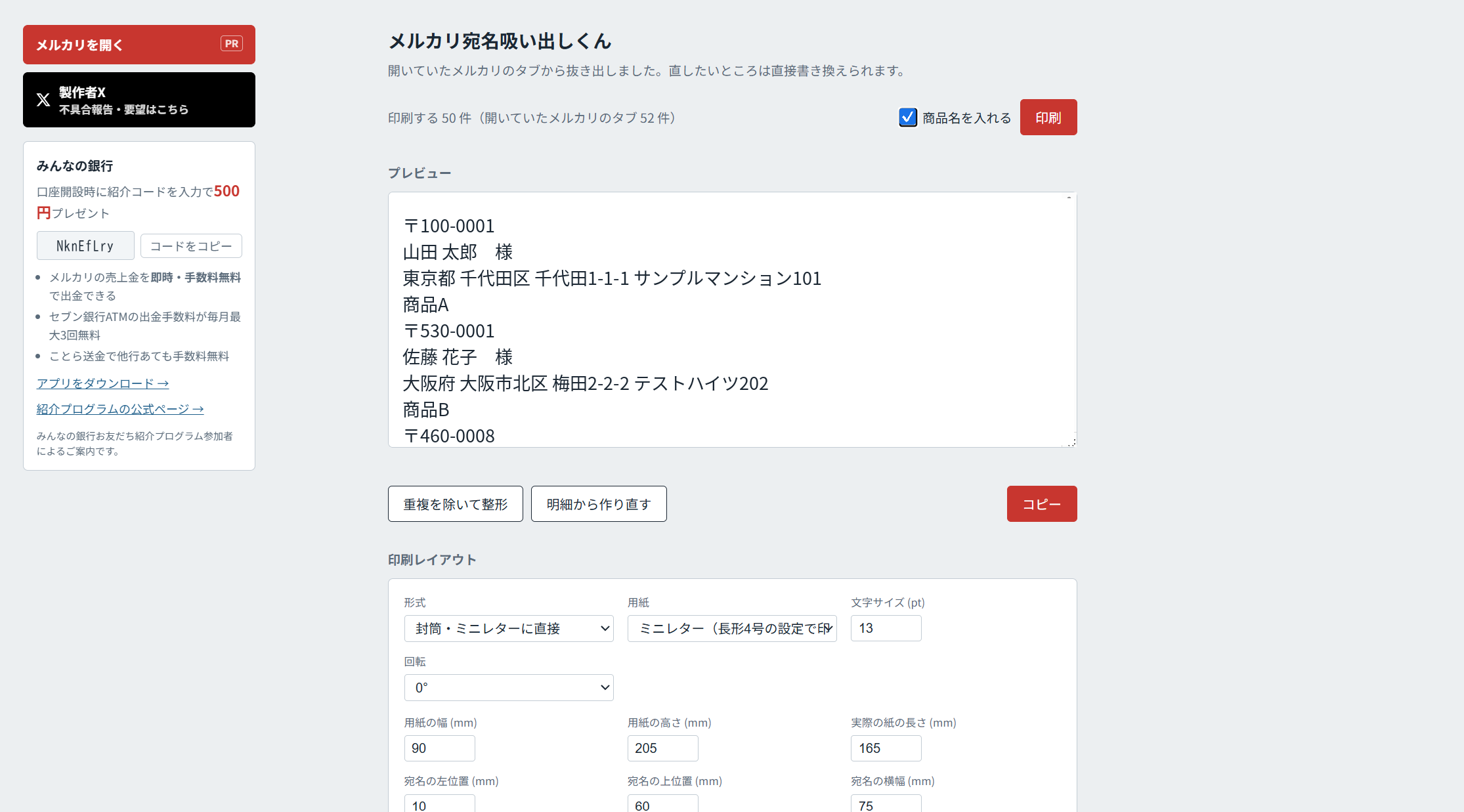The image size is (1464, 812).
Task: Focus the 宛名の上位置 (mm) field
Action: 663,804
